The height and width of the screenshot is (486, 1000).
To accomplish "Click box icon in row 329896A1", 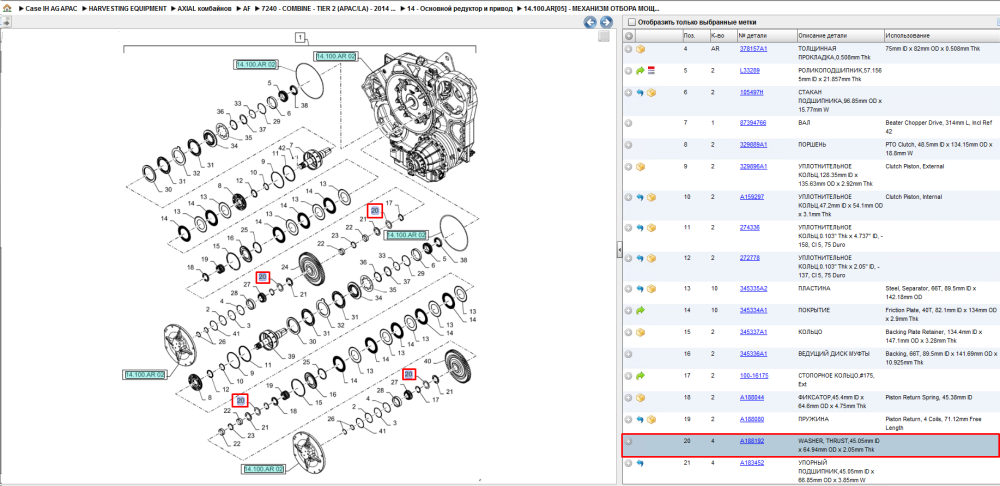I will [641, 166].
